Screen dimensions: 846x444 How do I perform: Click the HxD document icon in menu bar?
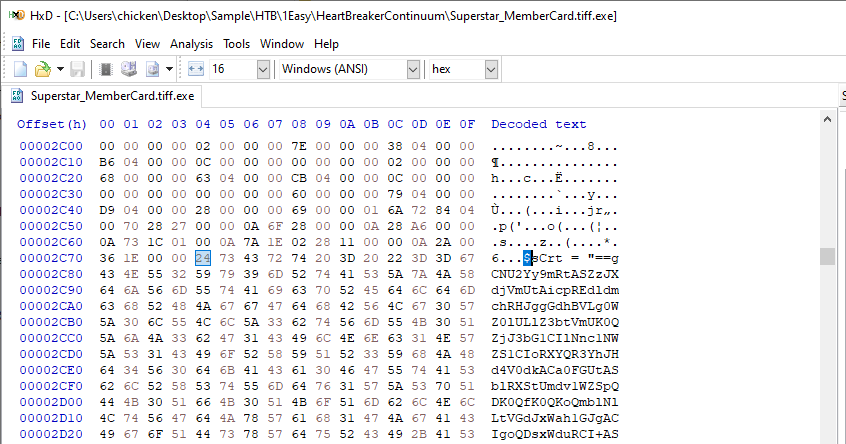pos(18,44)
